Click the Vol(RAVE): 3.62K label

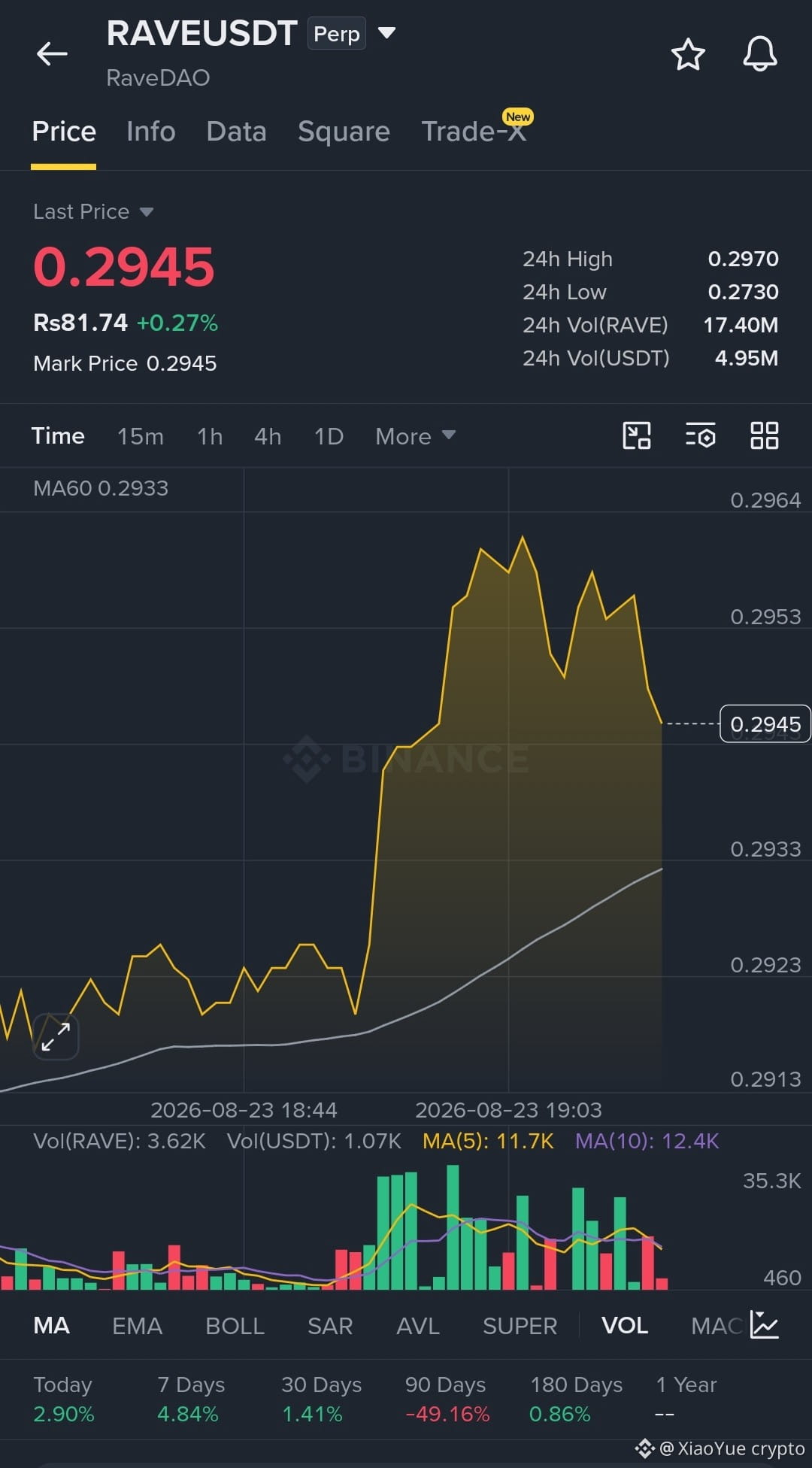click(x=120, y=1141)
